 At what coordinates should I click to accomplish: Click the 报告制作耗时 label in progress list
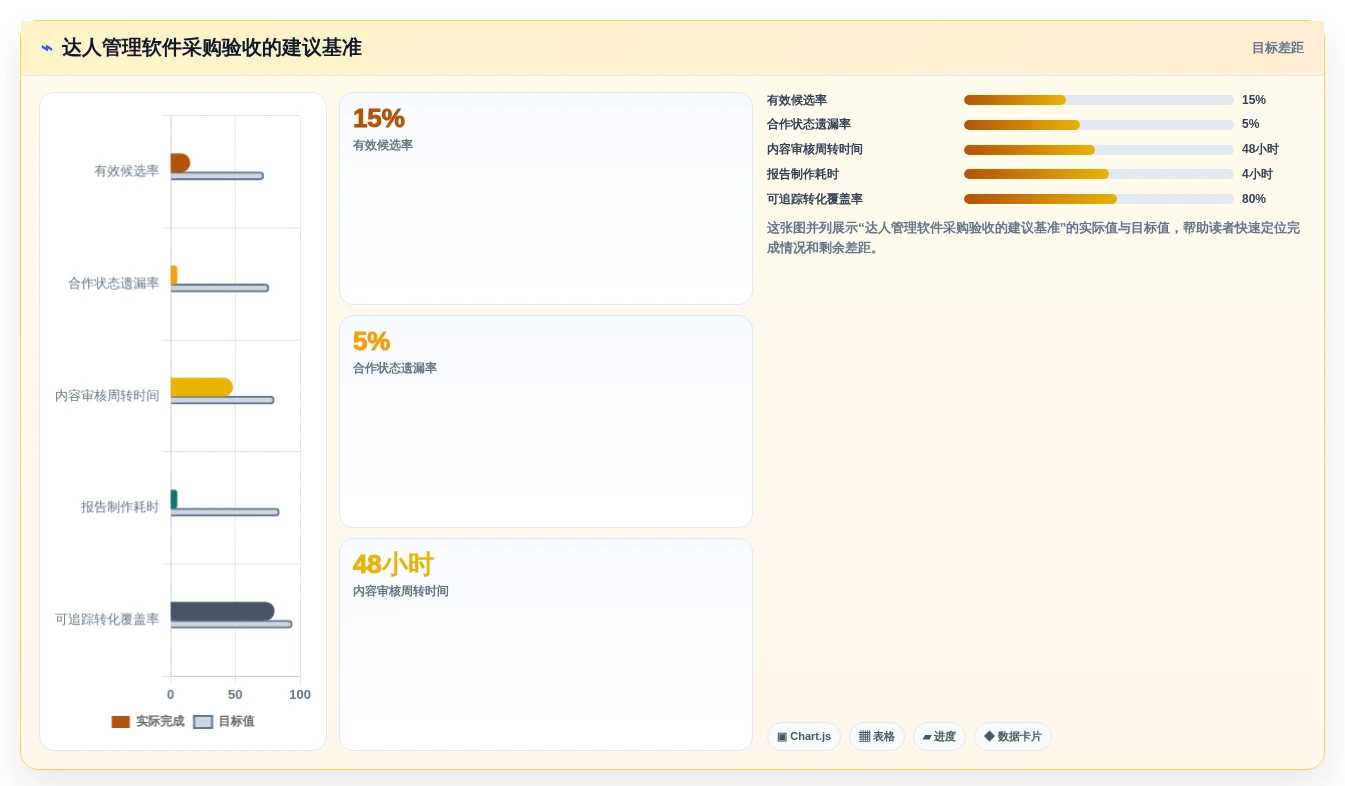coord(803,174)
